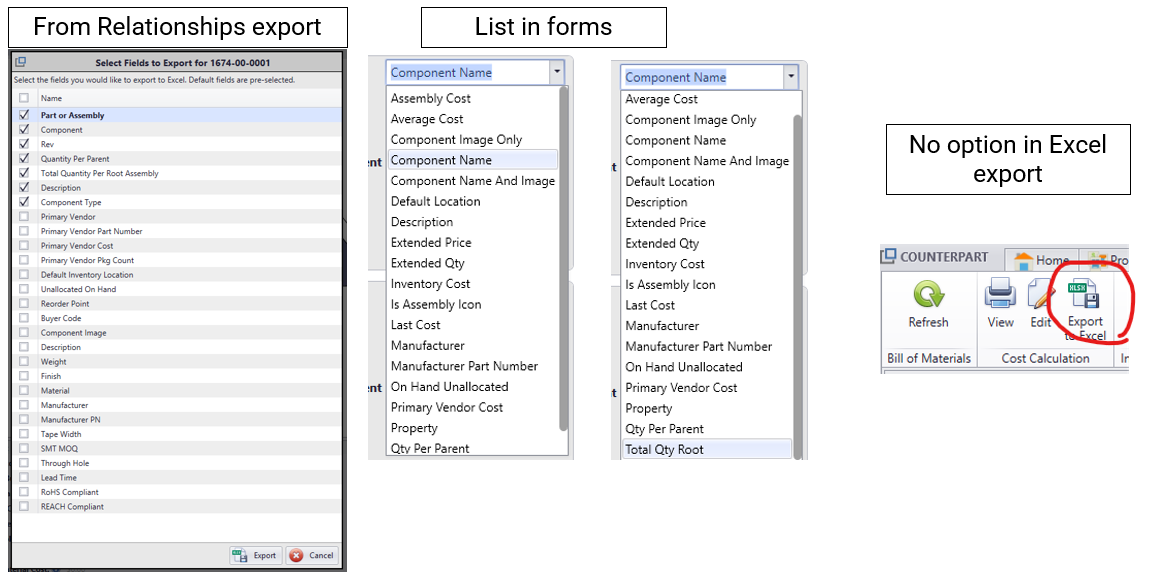Enable the Primary Vendor checkbox

tap(24, 216)
